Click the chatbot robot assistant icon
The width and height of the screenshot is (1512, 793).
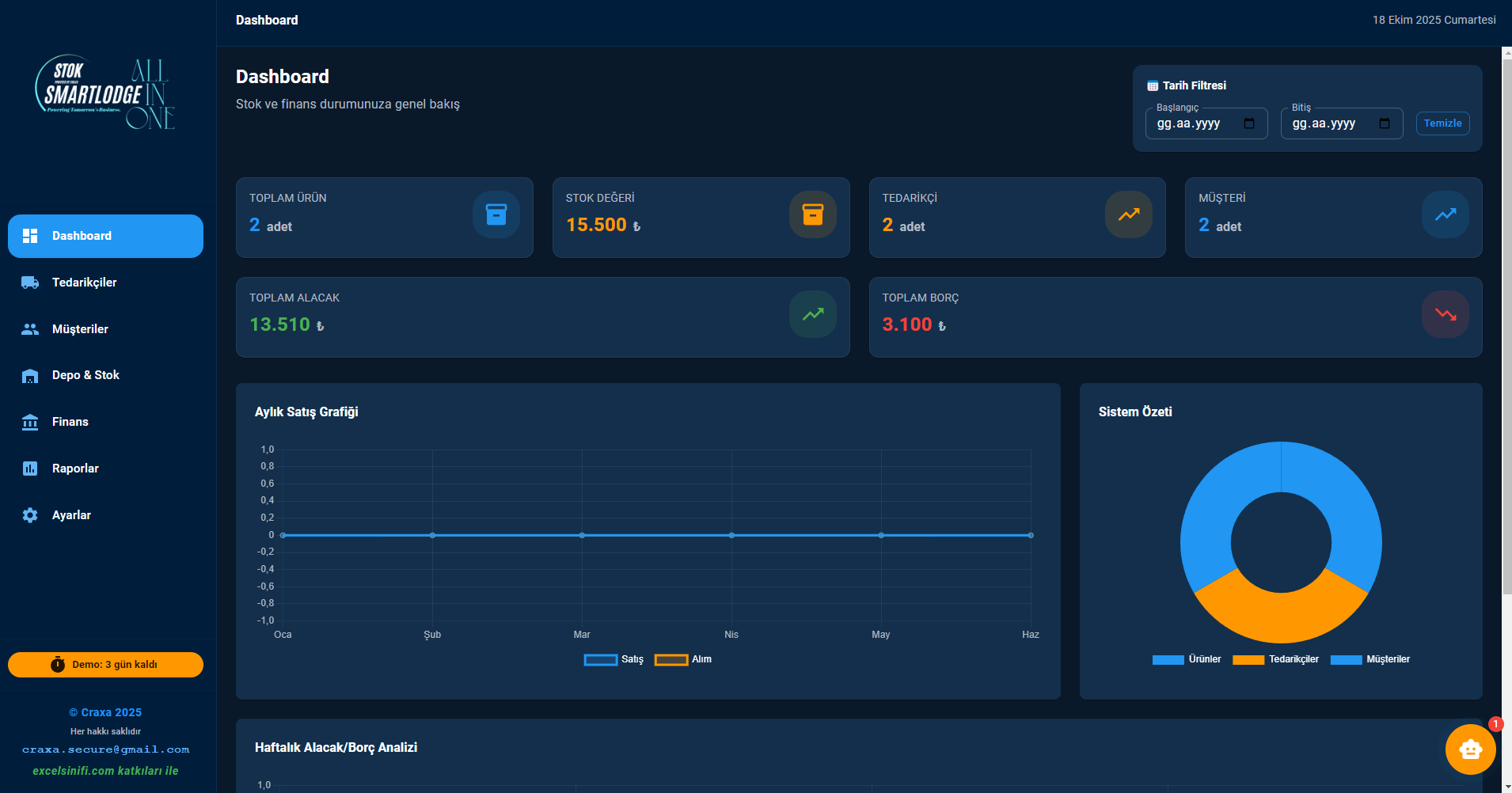click(1470, 749)
